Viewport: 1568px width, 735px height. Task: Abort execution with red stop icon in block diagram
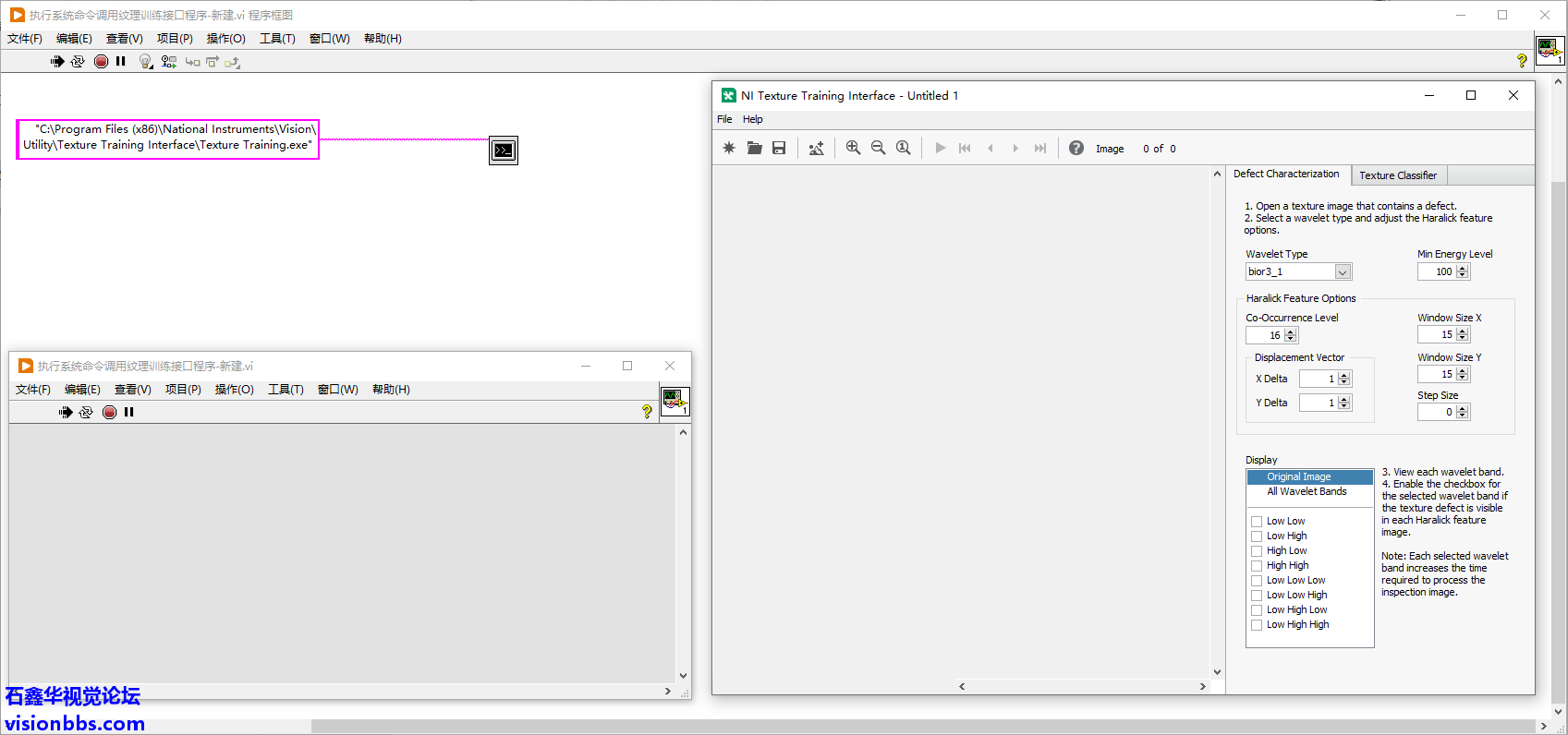(x=101, y=62)
